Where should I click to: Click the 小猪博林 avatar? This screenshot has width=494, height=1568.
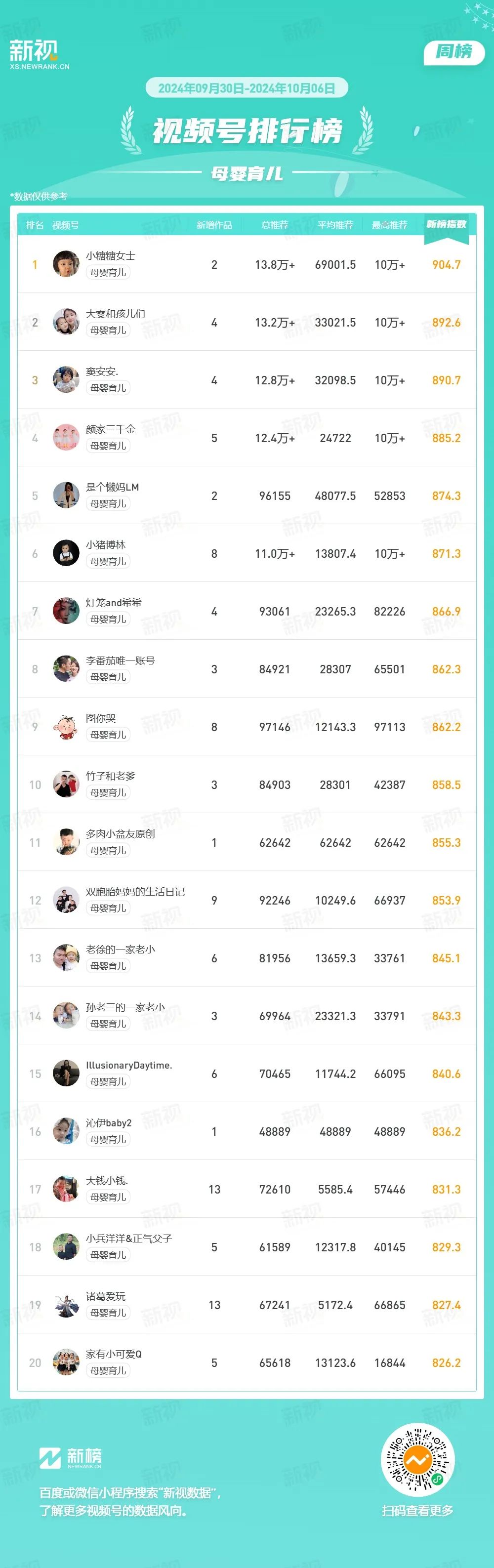[66, 553]
